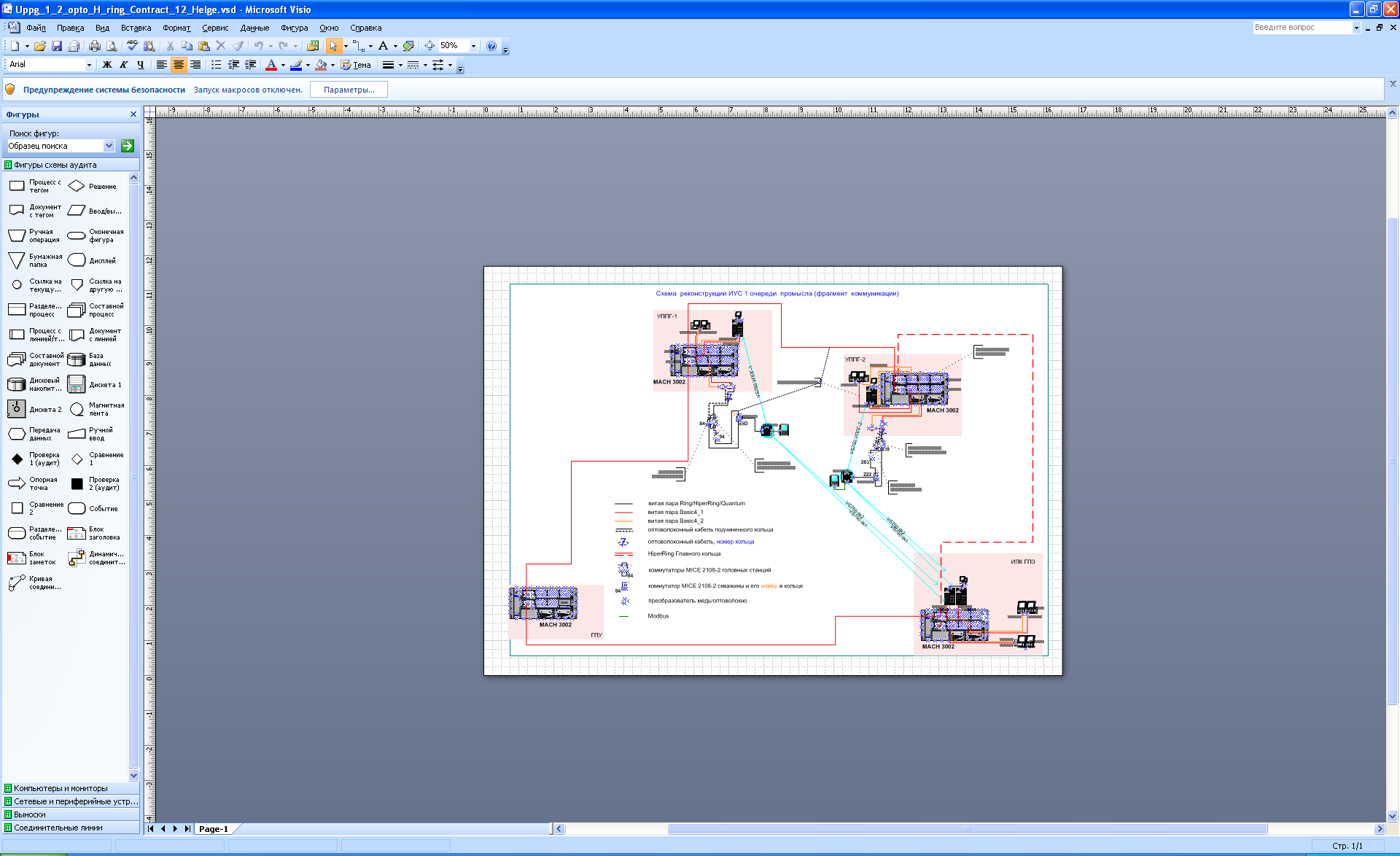
Task: Switch to the Page-1 tab
Action: [214, 829]
